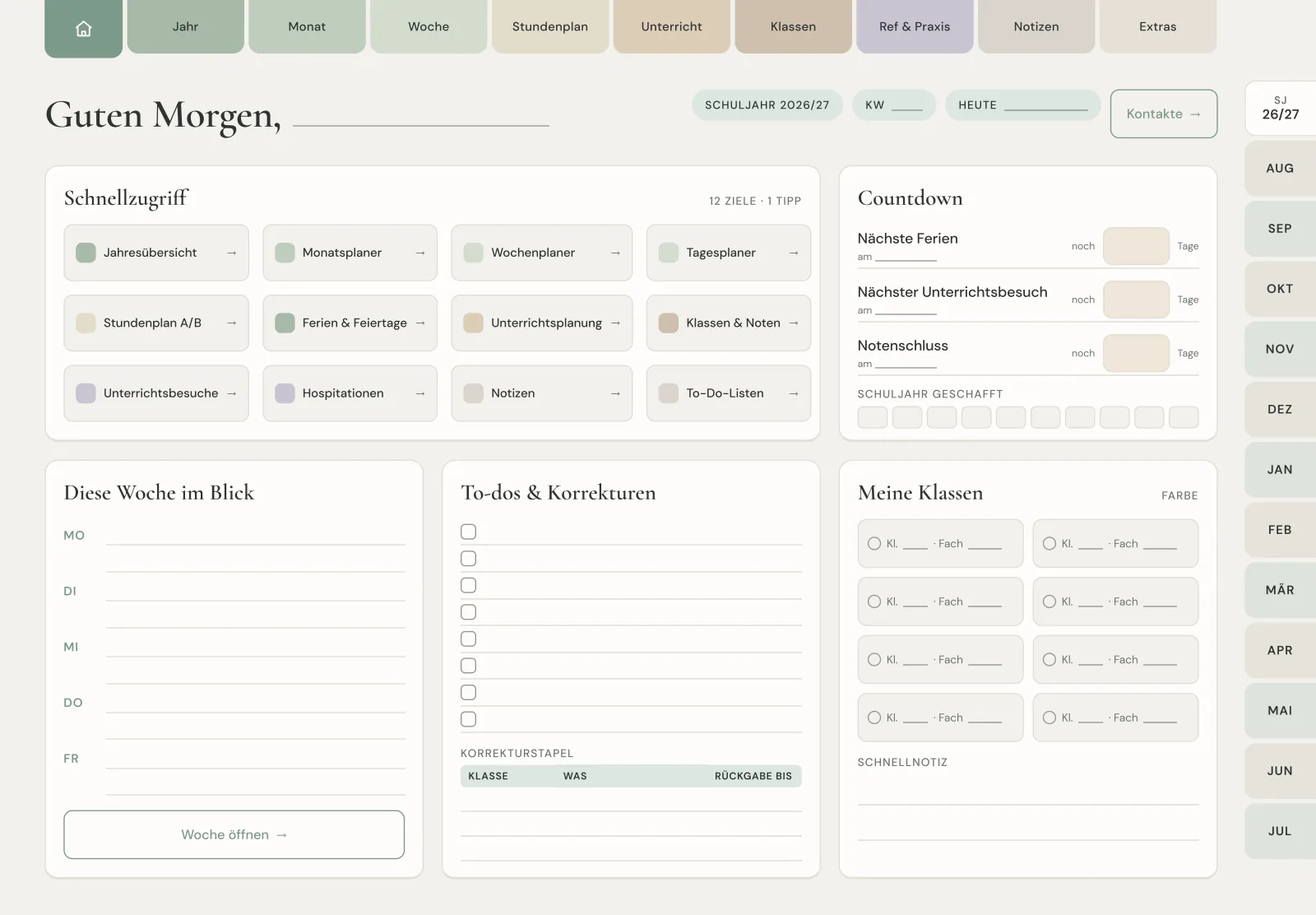Click the RÜCKGABE BIS column header
Image resolution: width=1316 pixels, height=915 pixels.
[753, 776]
